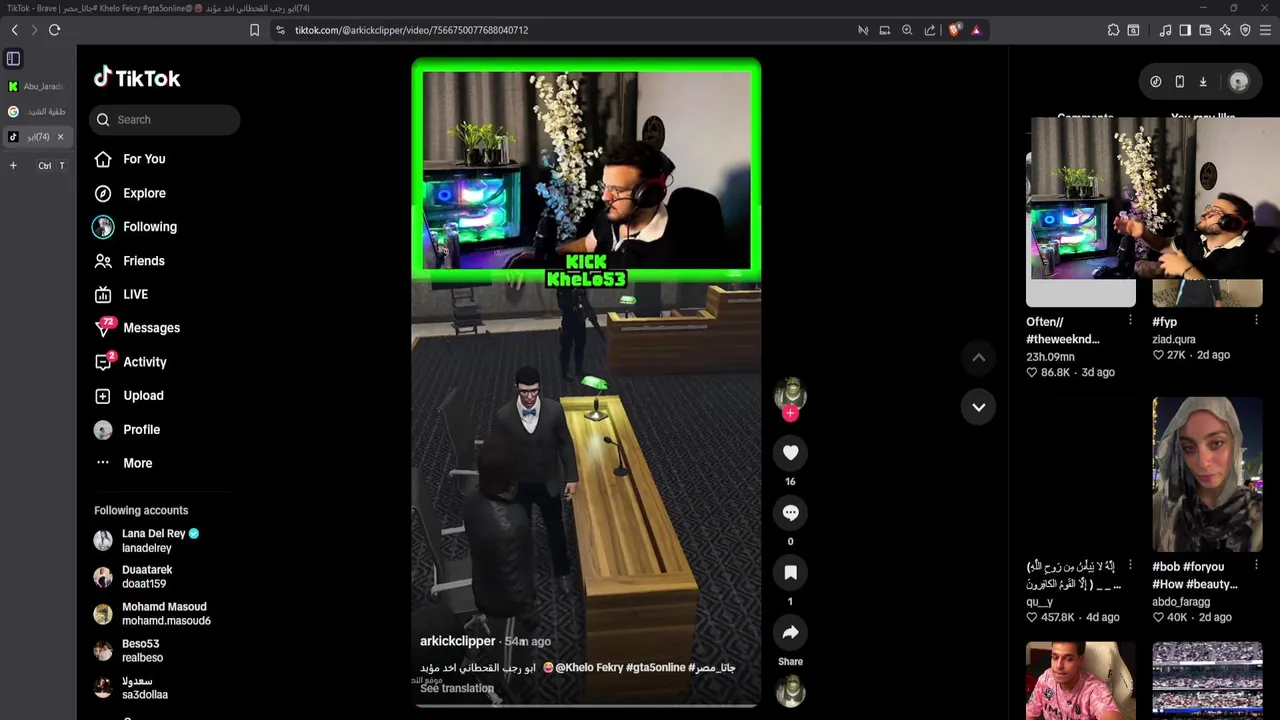
Task: Open get-app phone icon in top pill
Action: tap(1180, 82)
